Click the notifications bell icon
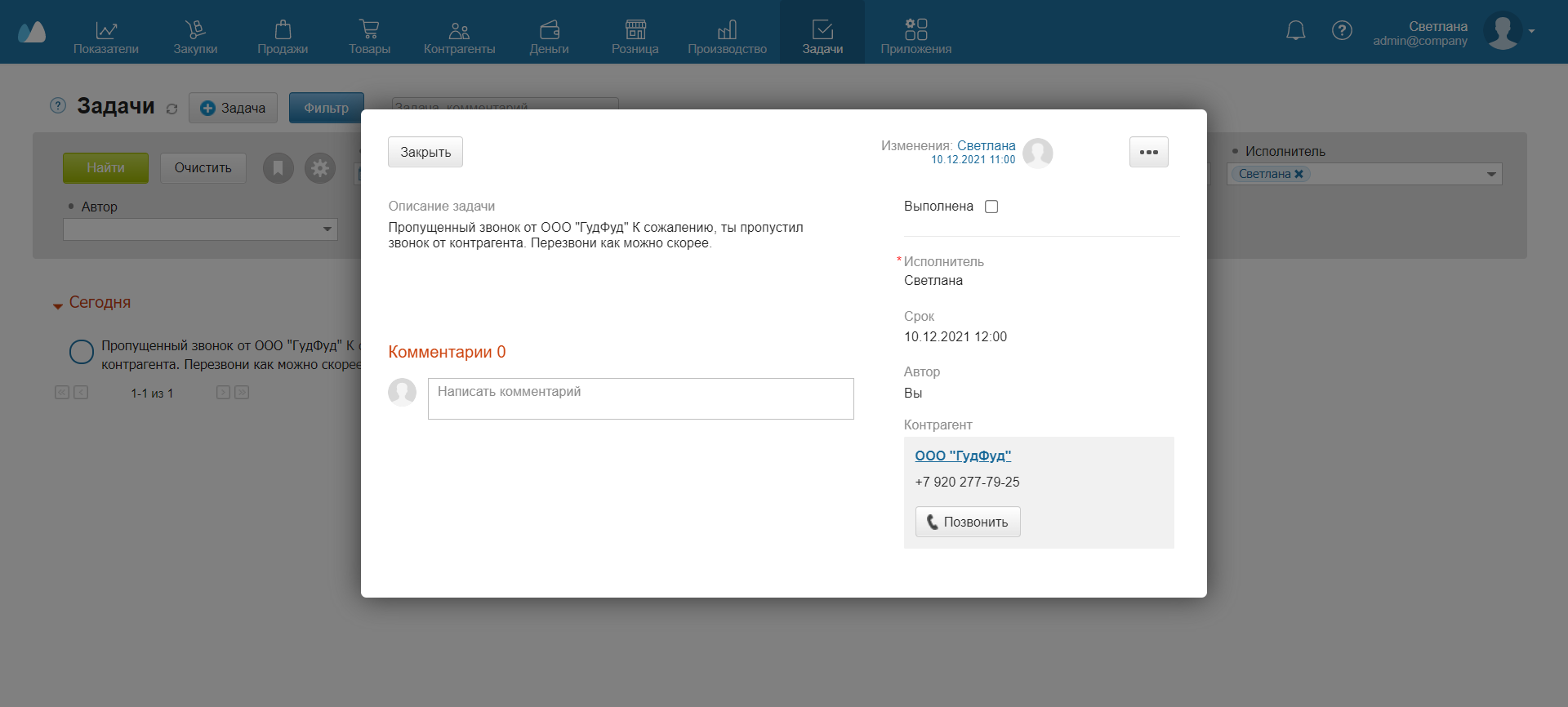Viewport: 1568px width, 707px height. coord(1295,31)
